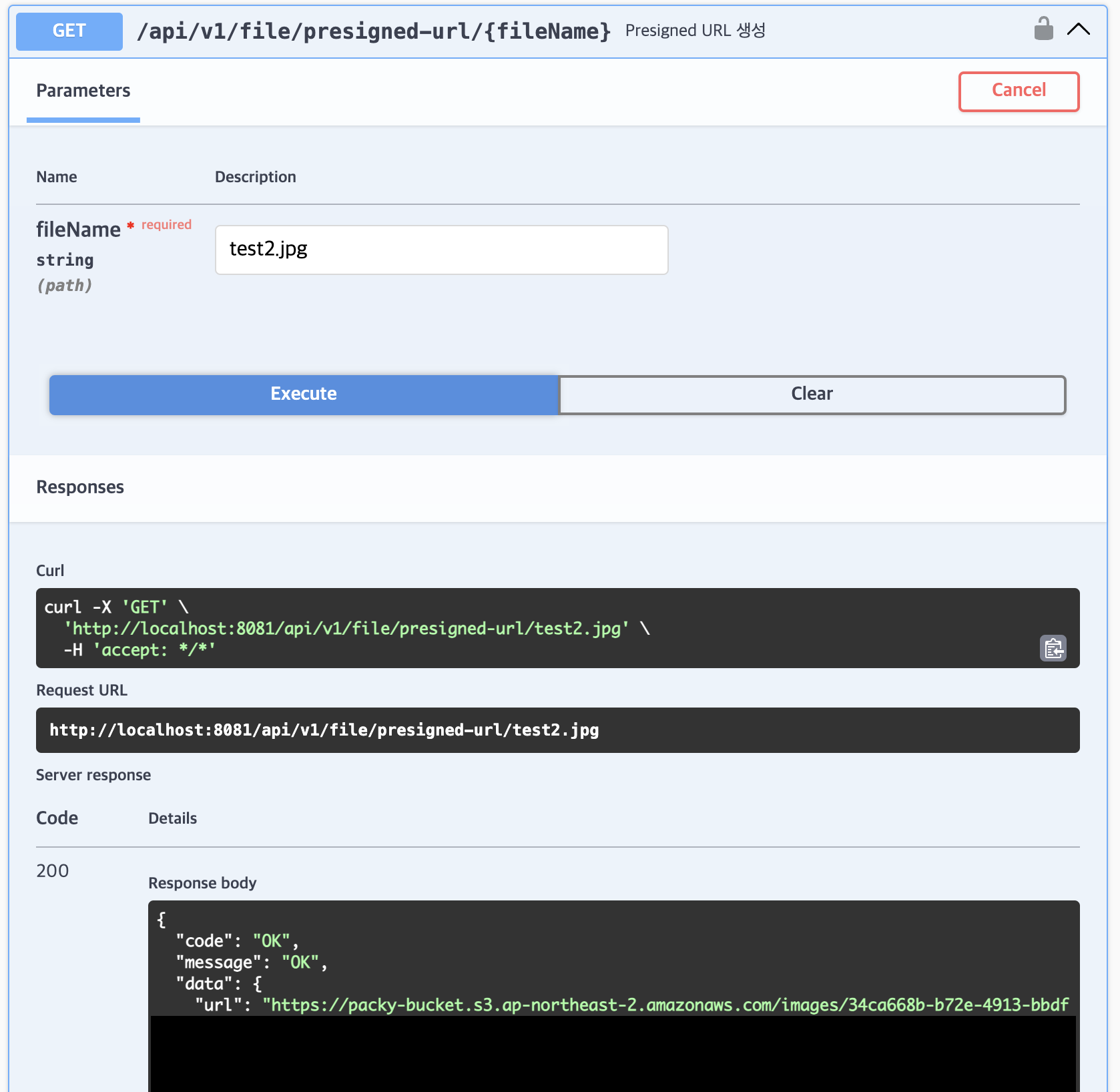Click the curl command code block
The height and width of the screenshot is (1092, 1120).
[x=557, y=628]
